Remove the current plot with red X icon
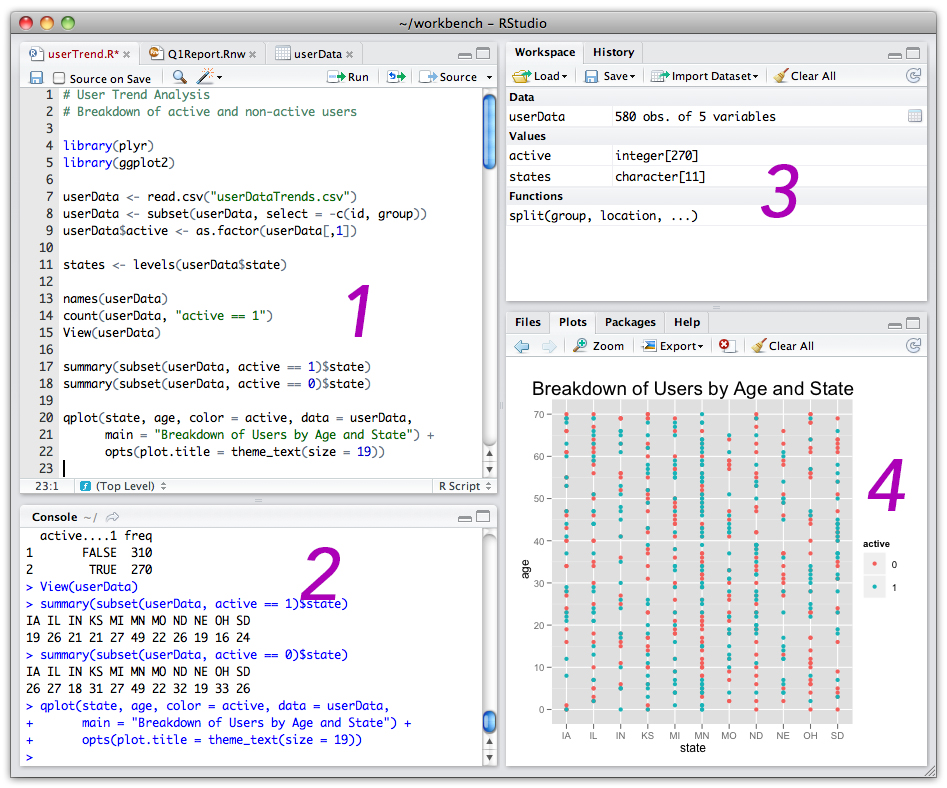 (727, 346)
